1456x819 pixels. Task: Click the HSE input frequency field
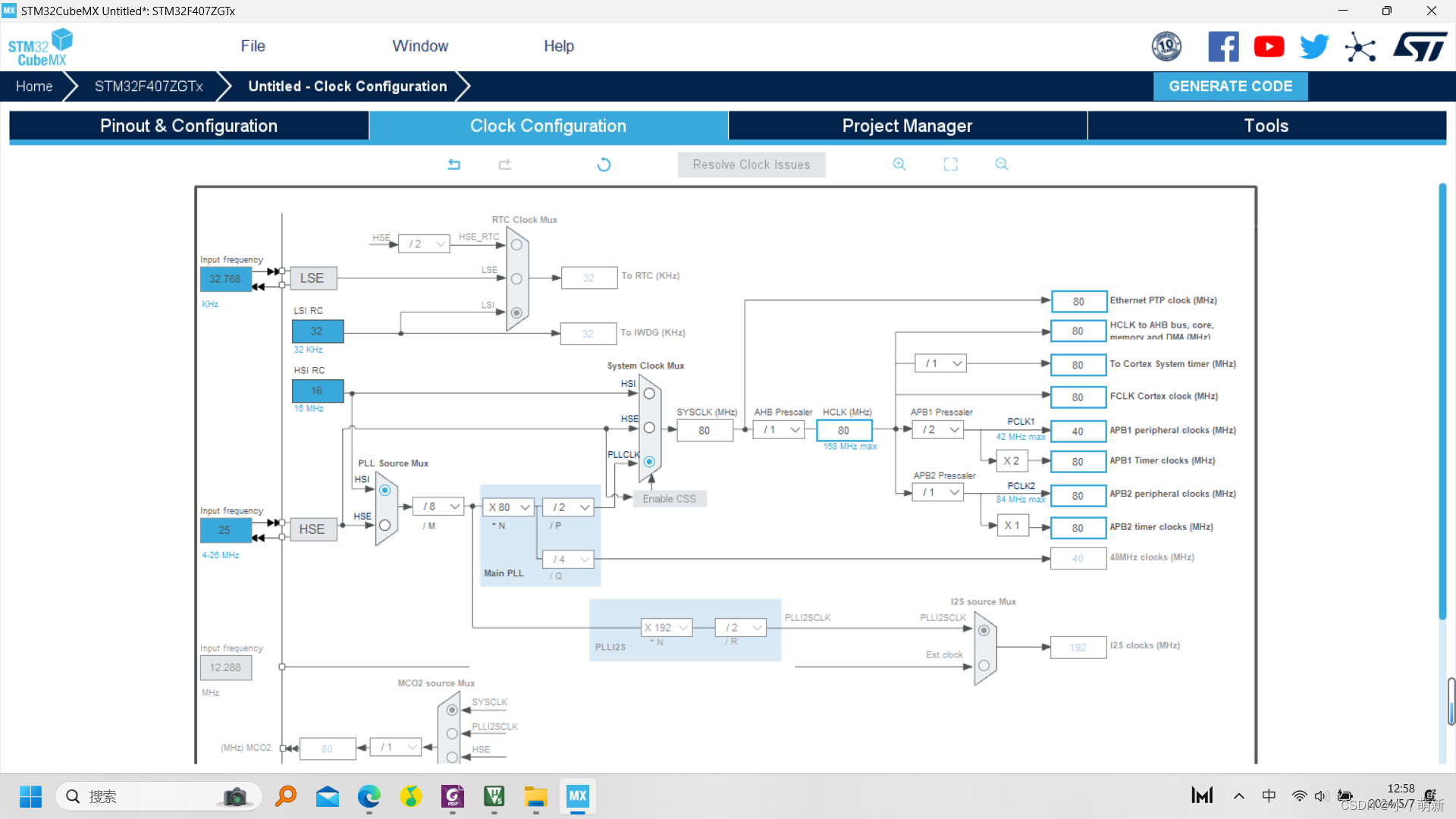point(225,530)
